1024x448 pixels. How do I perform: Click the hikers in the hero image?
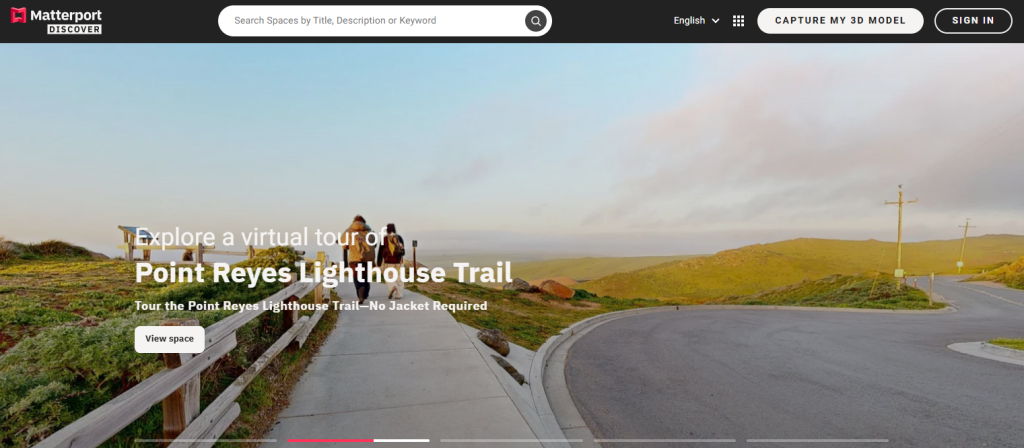point(374,260)
